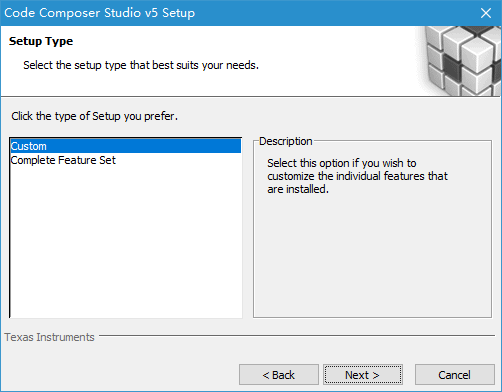Cancel the Code Composer Studio setup
The image size is (502, 392).
pos(454,375)
